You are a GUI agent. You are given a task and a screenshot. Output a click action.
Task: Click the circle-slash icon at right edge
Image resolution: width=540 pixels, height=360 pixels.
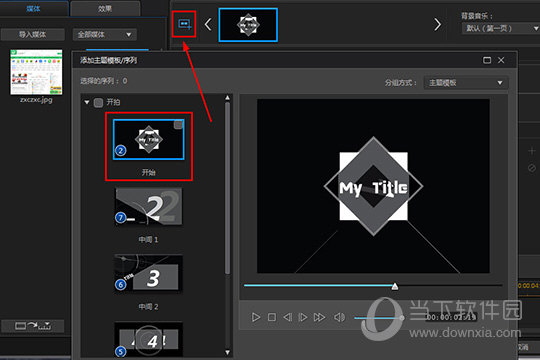pyautogui.click(x=532, y=168)
